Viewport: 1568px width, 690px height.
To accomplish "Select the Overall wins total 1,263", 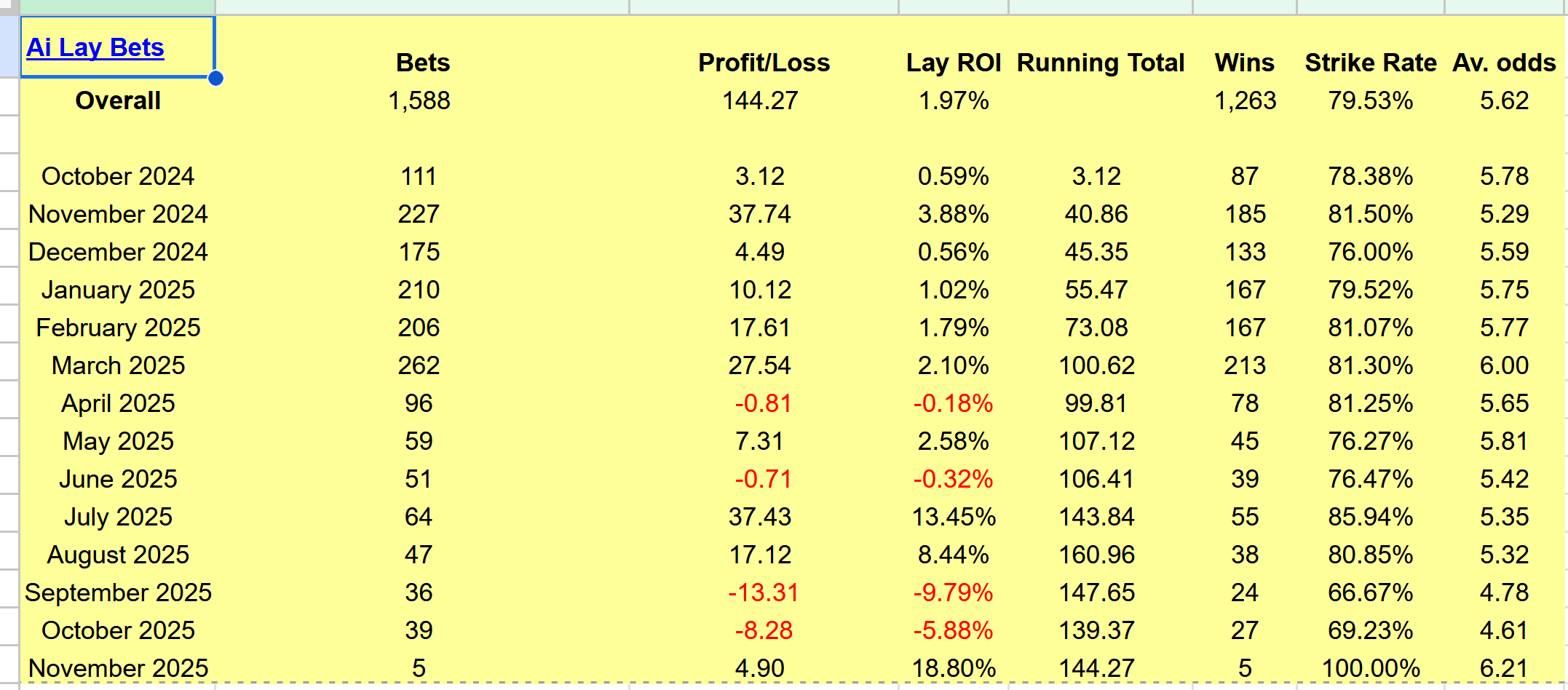I will point(1244,100).
